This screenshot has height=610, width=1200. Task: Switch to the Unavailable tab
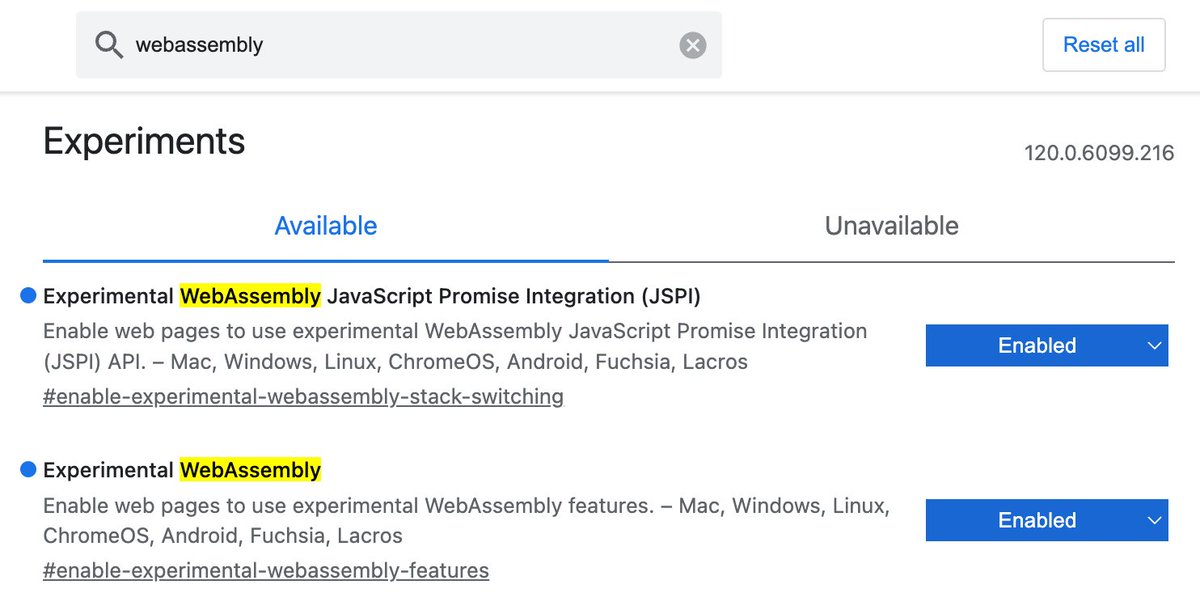point(891,226)
